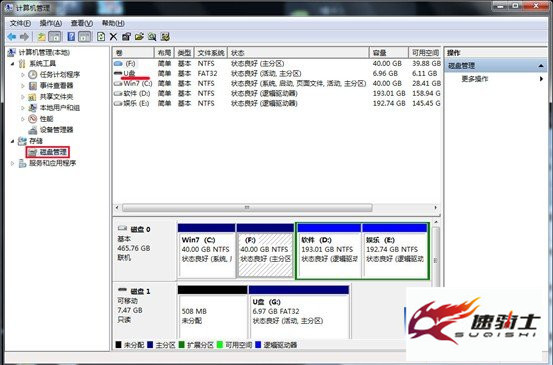Image resolution: width=553 pixels, height=365 pixels.
Task: Click the Forward arrow toolbar icon
Action: pos(24,37)
